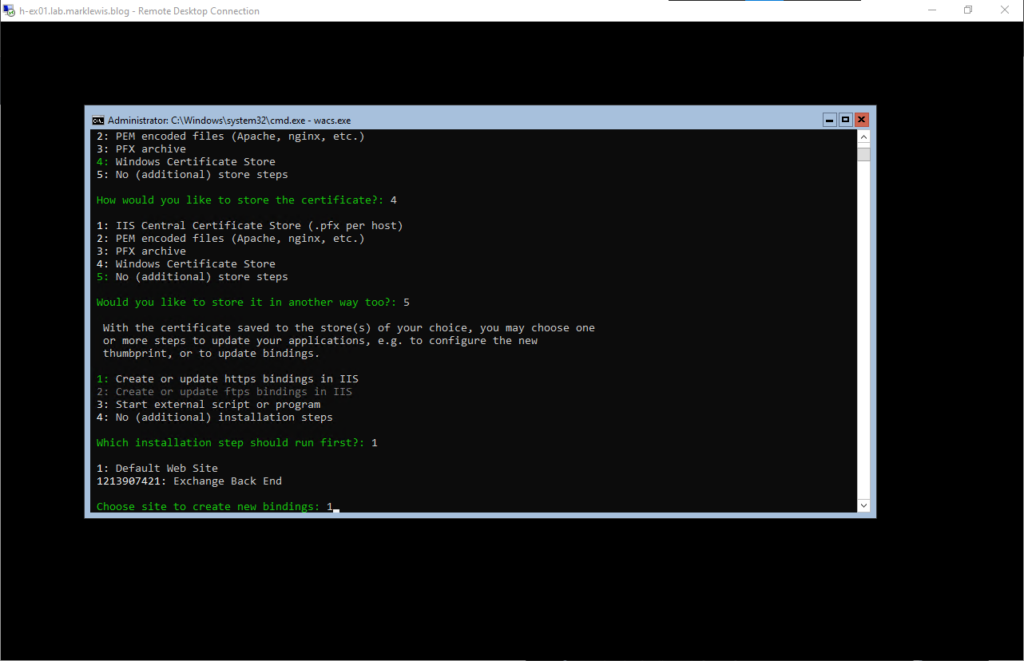Screen dimensions: 1024x661
Task: Restore the Remote Desktop Connection window
Action: coord(968,10)
